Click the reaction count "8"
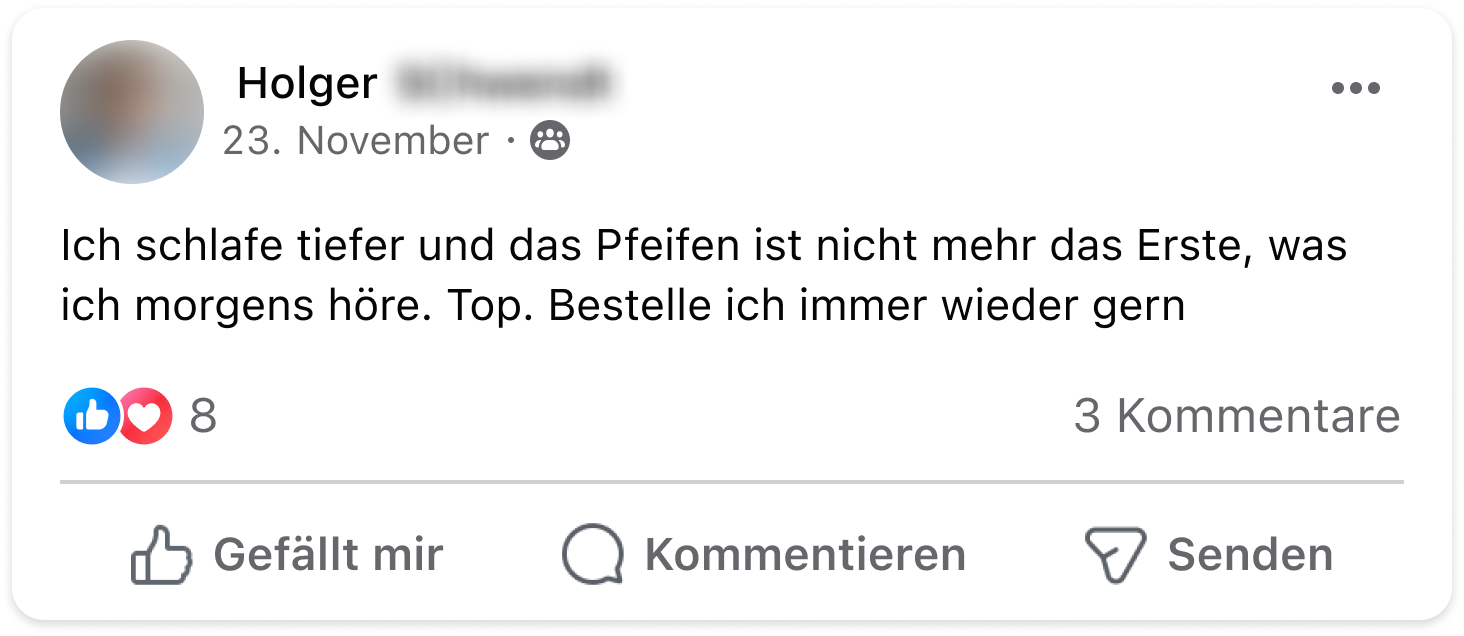 pos(203,416)
